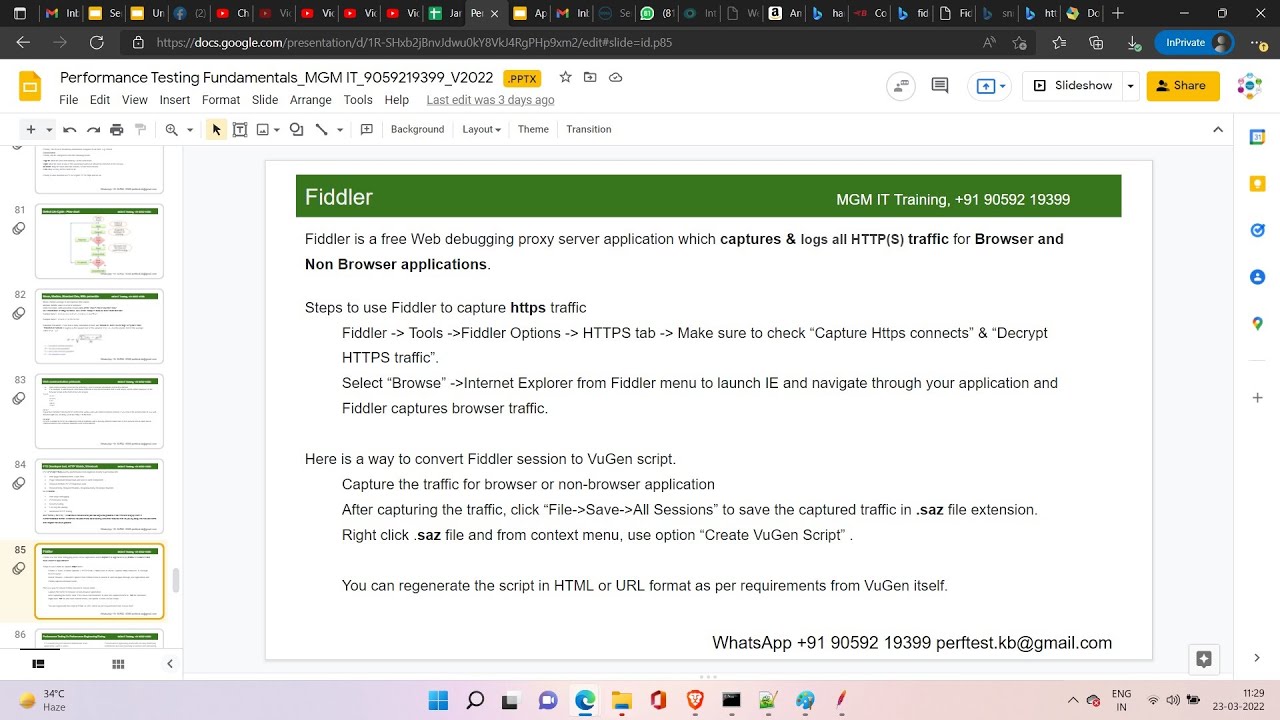Open the Layout dropdown
The image size is (1280, 720).
point(481,129)
